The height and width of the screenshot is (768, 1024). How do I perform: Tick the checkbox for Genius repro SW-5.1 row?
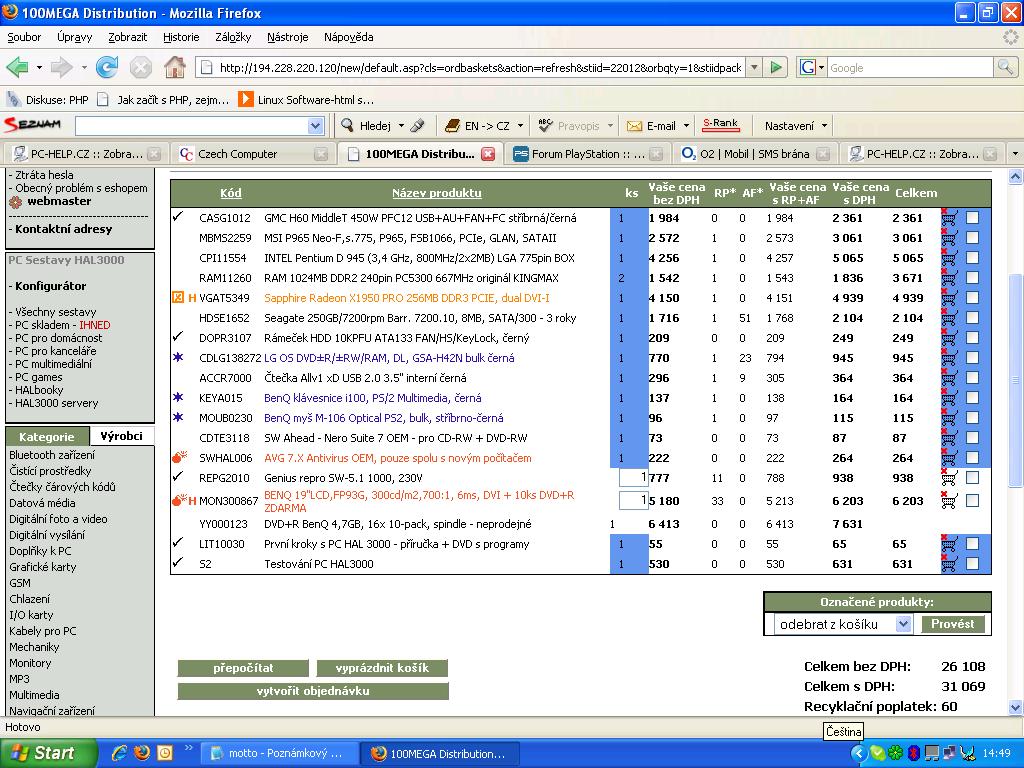click(972, 478)
